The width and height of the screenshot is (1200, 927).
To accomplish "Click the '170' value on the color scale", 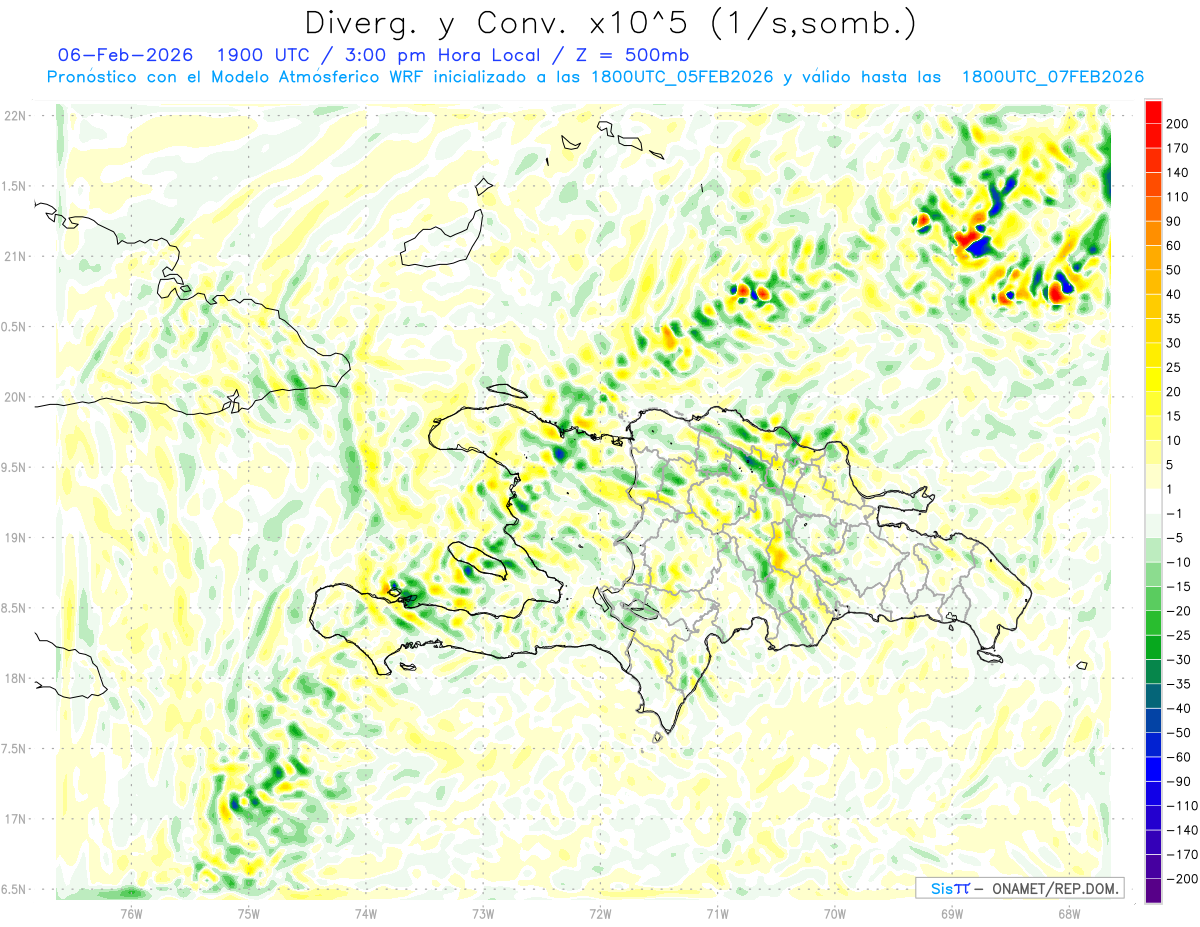I will click(x=1177, y=148).
